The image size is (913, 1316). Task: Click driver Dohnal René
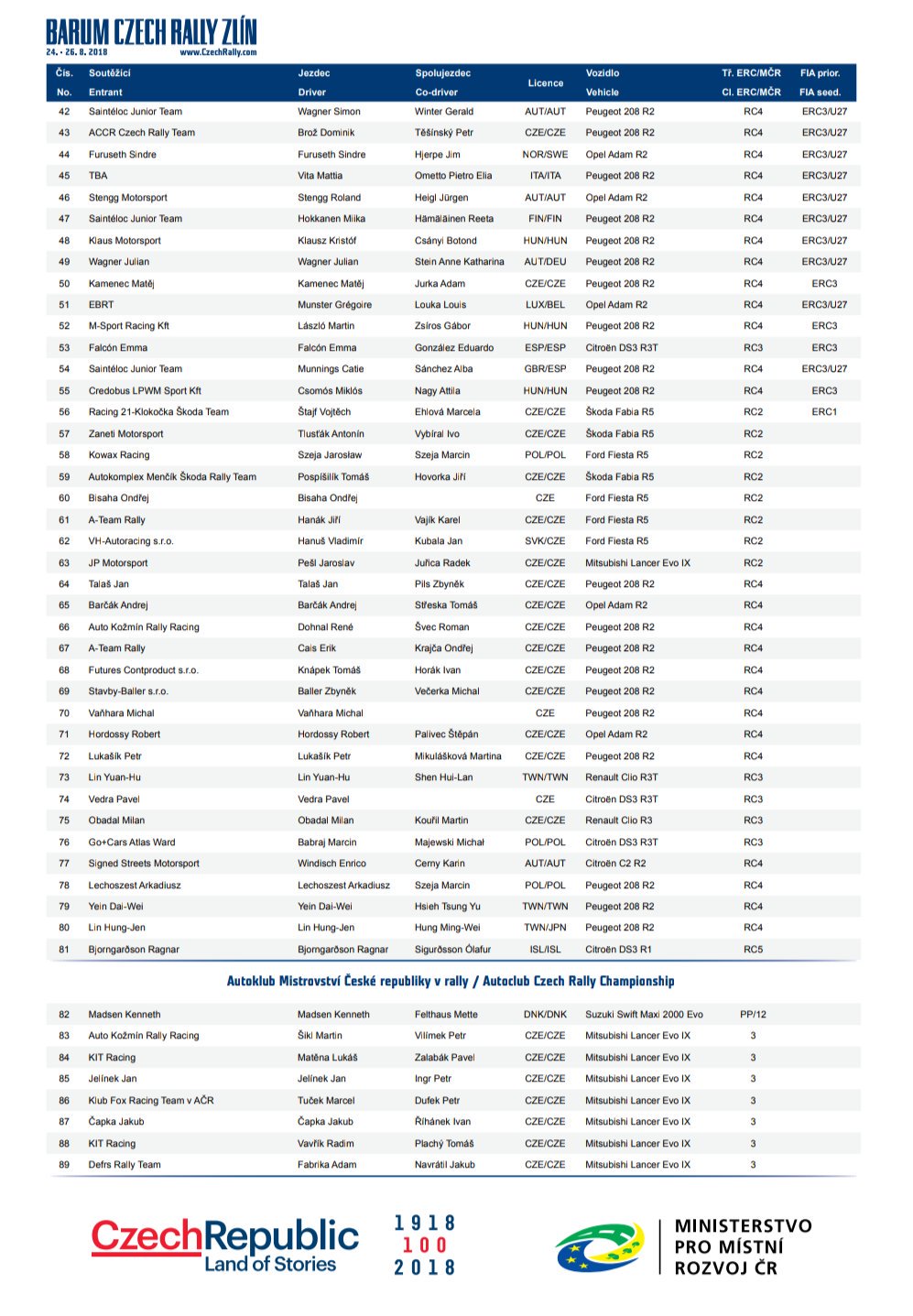[x=325, y=627]
